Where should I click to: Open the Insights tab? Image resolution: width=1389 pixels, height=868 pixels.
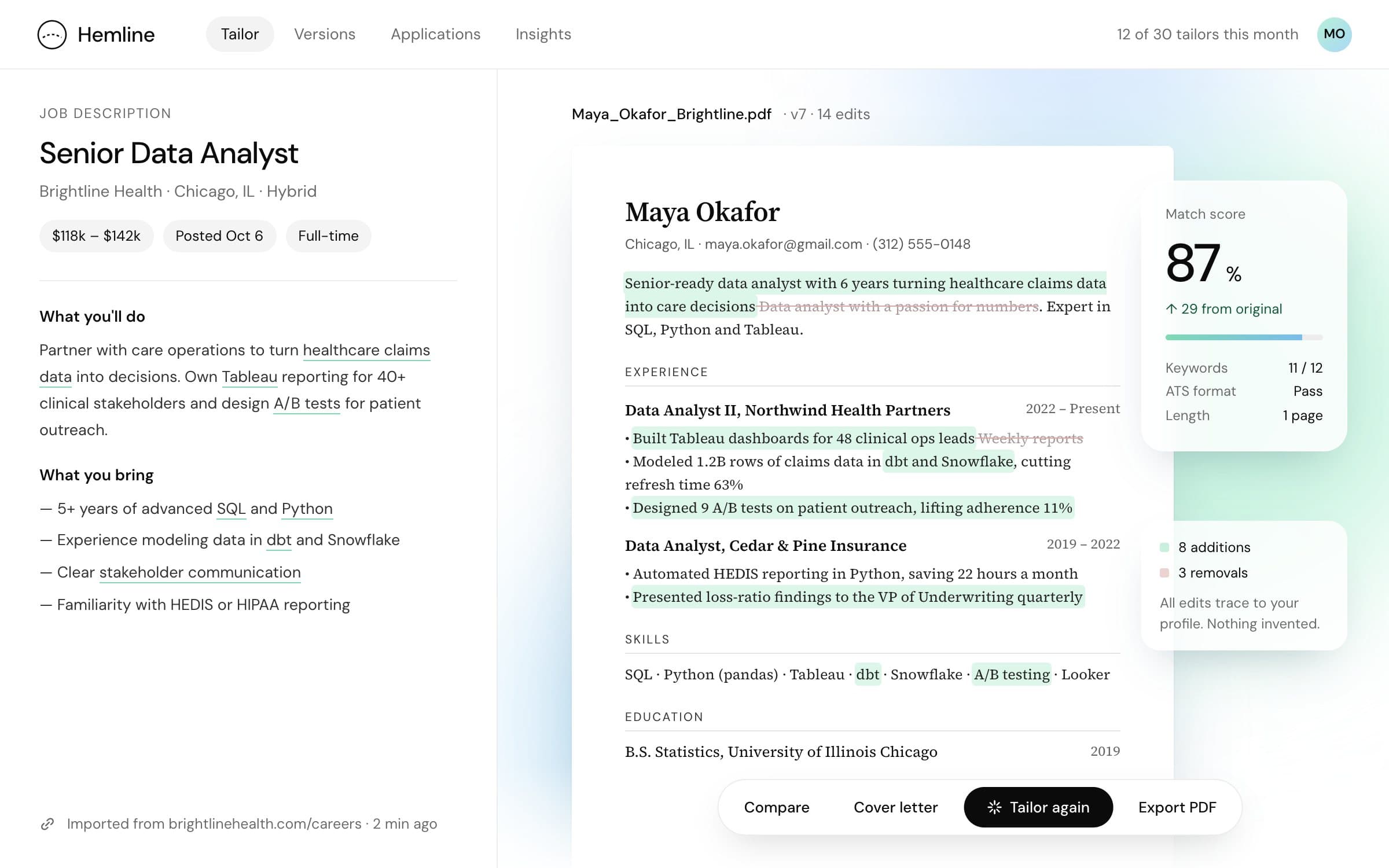(x=543, y=34)
